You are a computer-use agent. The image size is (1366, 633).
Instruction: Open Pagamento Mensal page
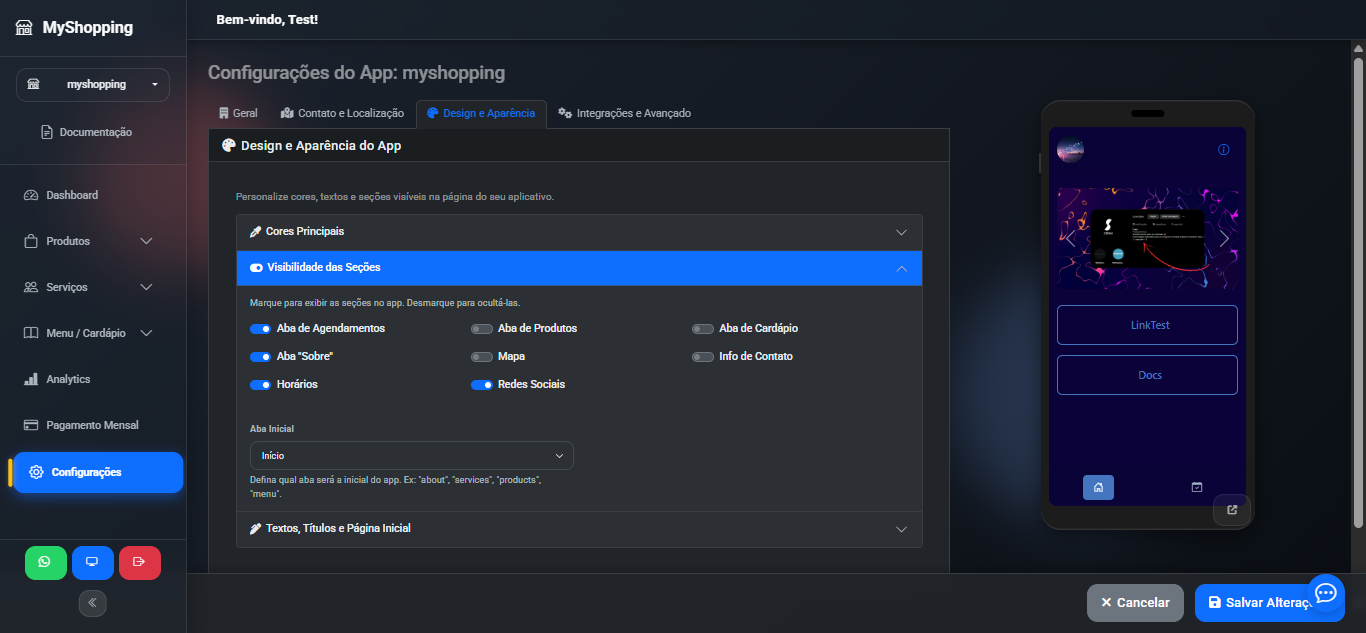93,425
